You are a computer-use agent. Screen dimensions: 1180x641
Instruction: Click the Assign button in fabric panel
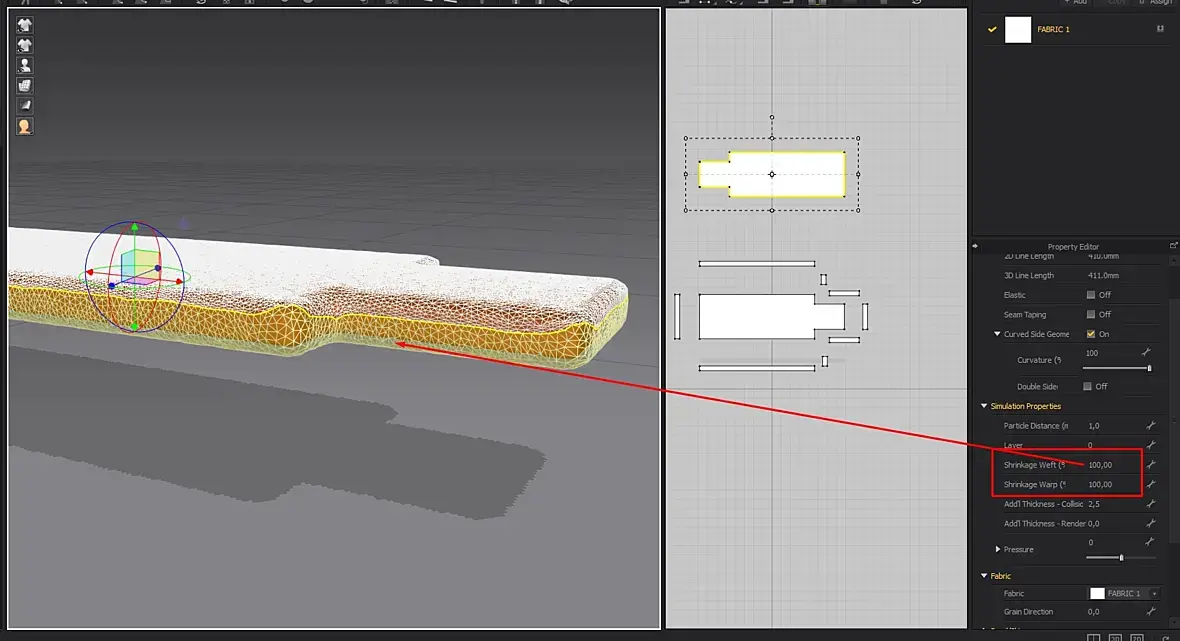tap(1157, 2)
